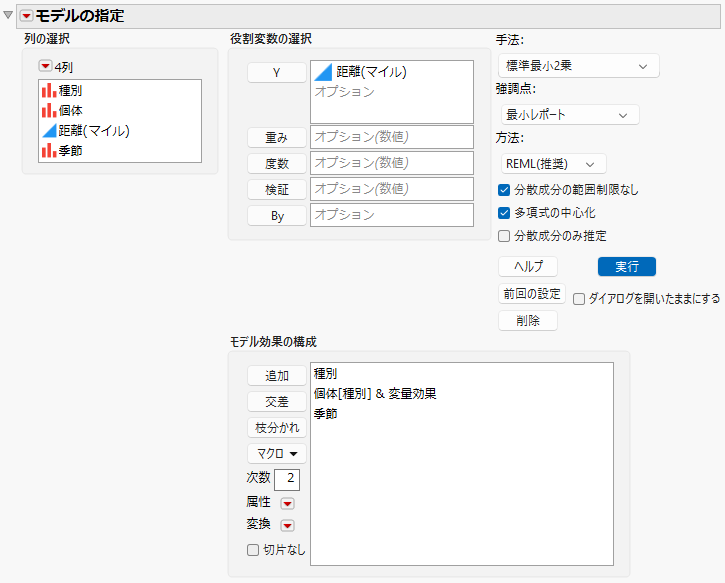Open the 変換 red triangle menu
This screenshot has width=725, height=583.
287,525
